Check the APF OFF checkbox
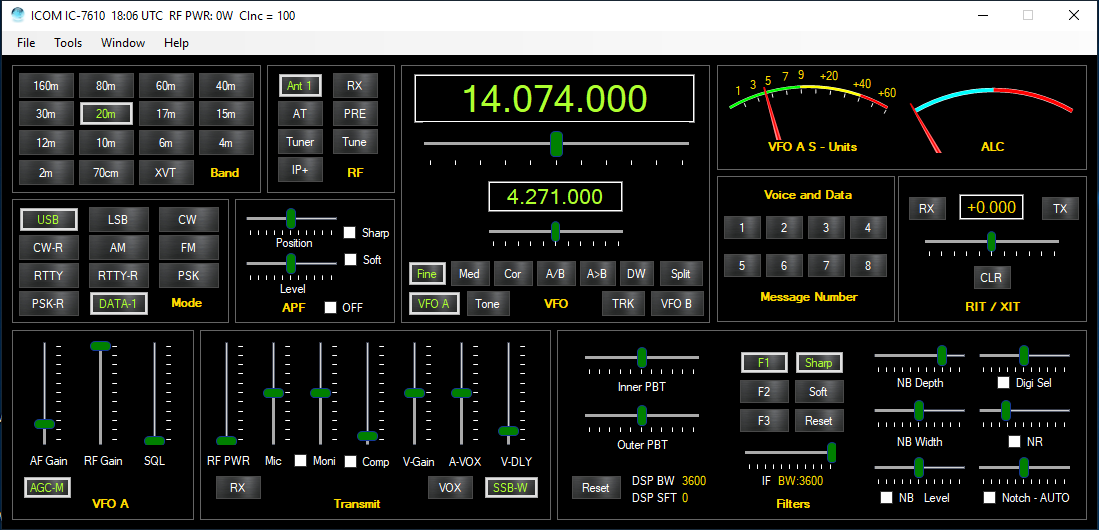This screenshot has width=1099, height=530. pos(331,308)
